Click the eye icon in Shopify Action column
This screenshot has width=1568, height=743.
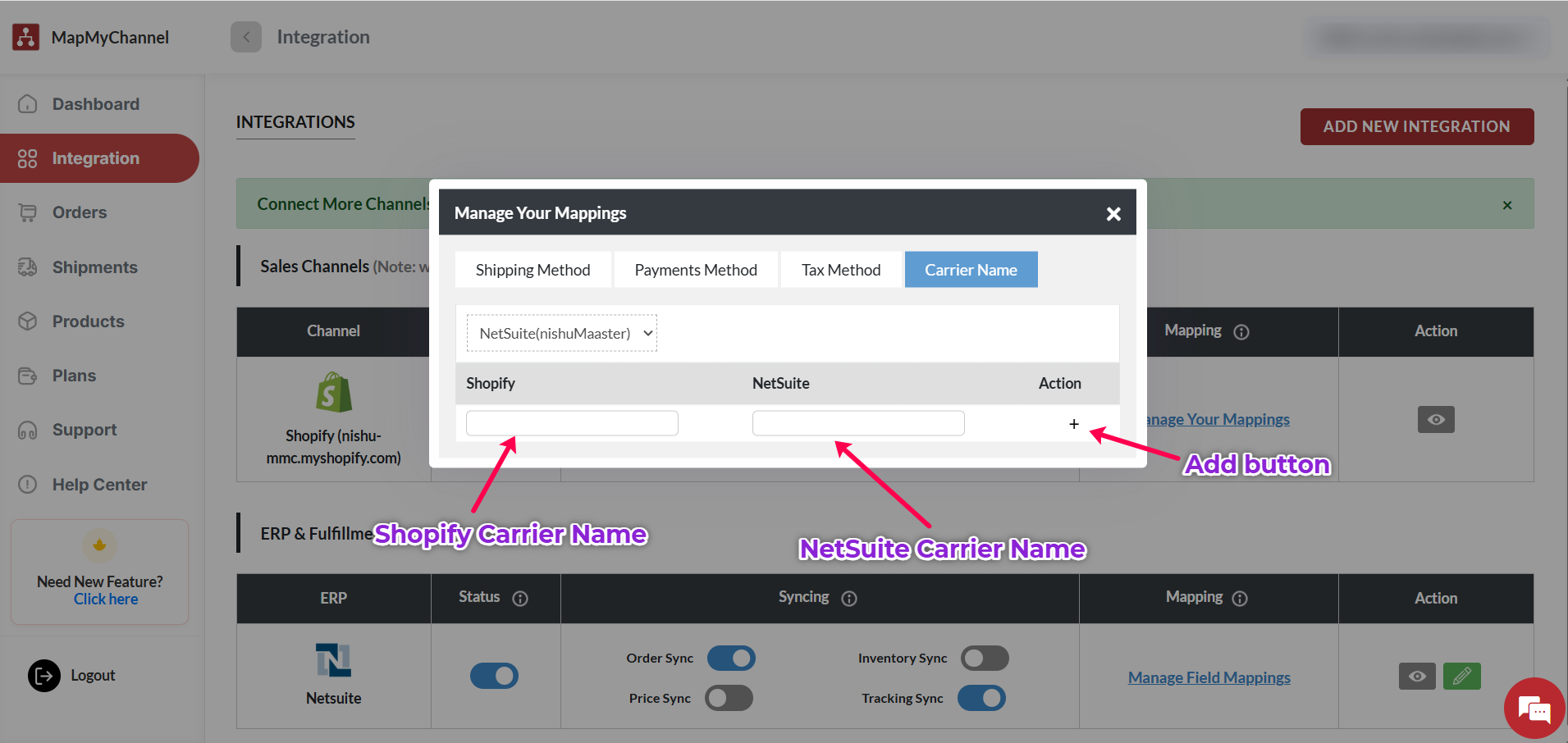tap(1435, 420)
